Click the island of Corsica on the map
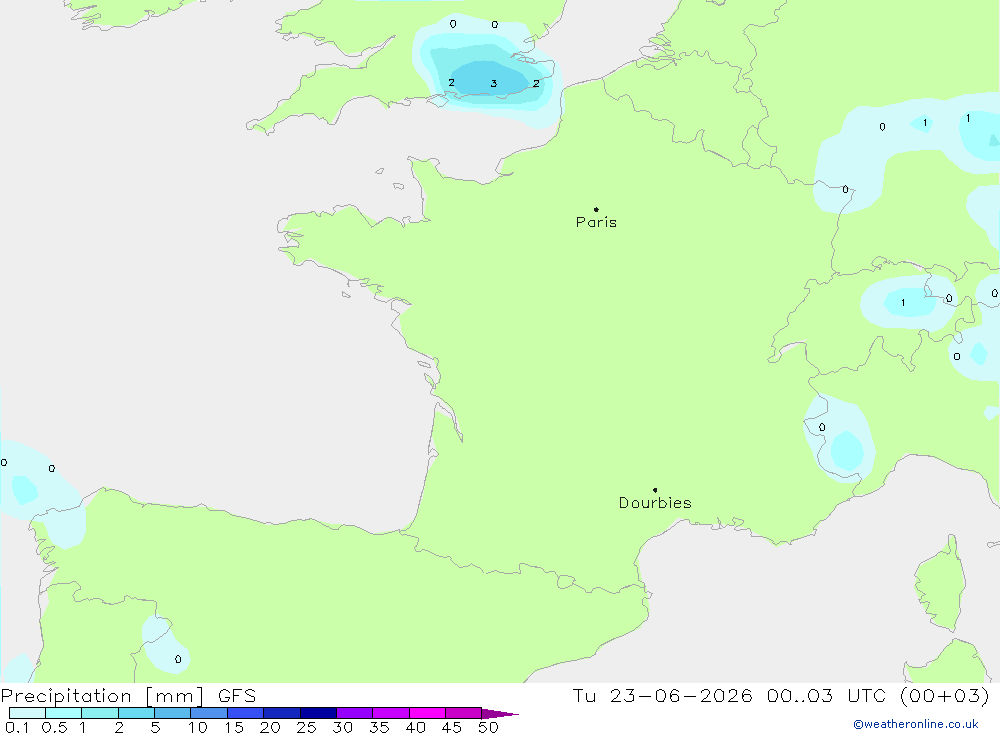This screenshot has width=1000, height=733. [940, 584]
